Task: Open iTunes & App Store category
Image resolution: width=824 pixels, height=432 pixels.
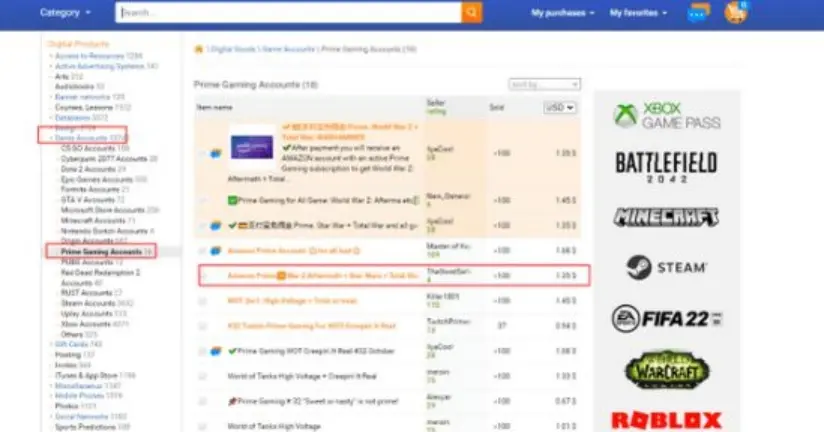Action: tap(87, 375)
